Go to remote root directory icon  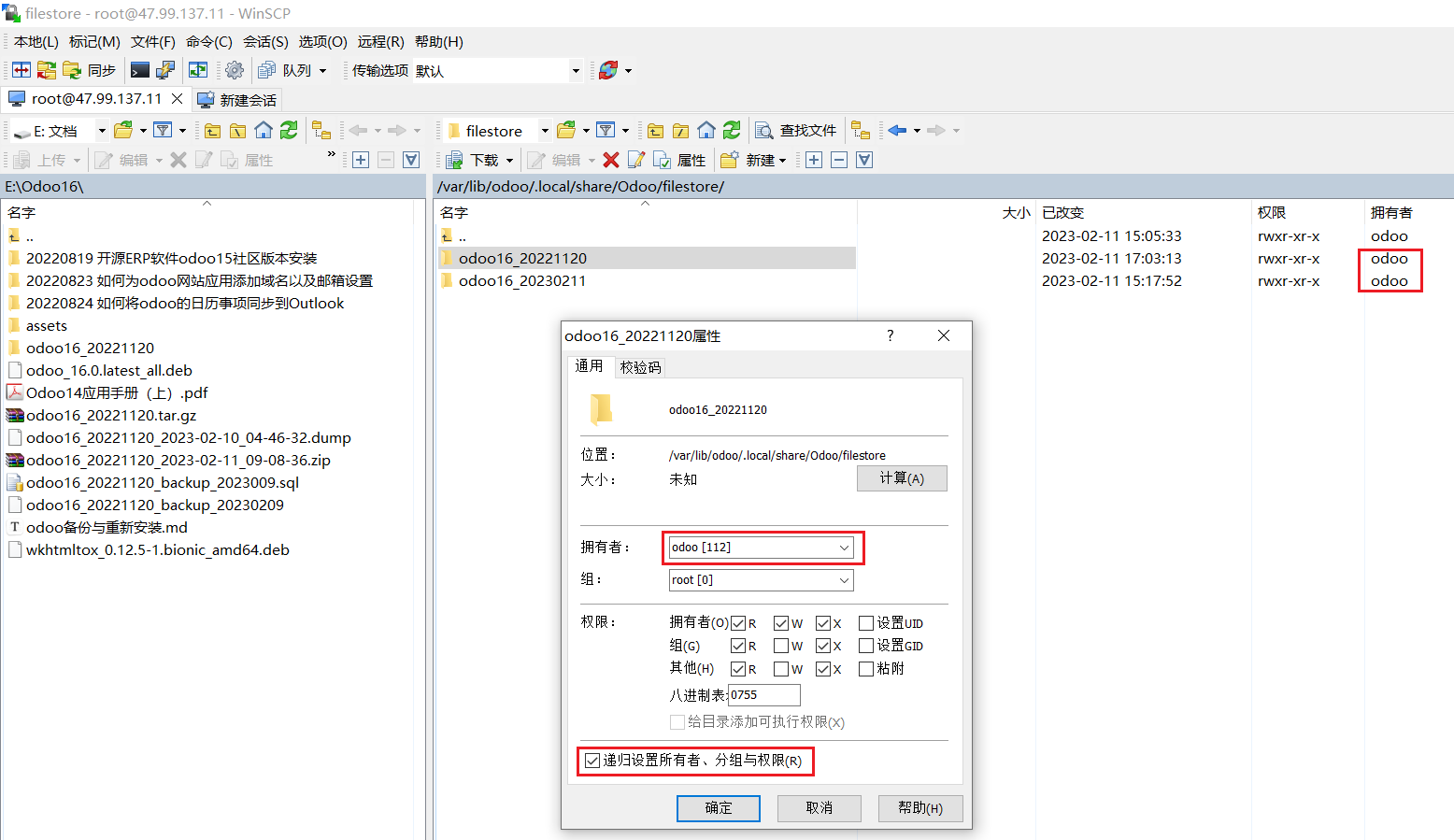(681, 131)
